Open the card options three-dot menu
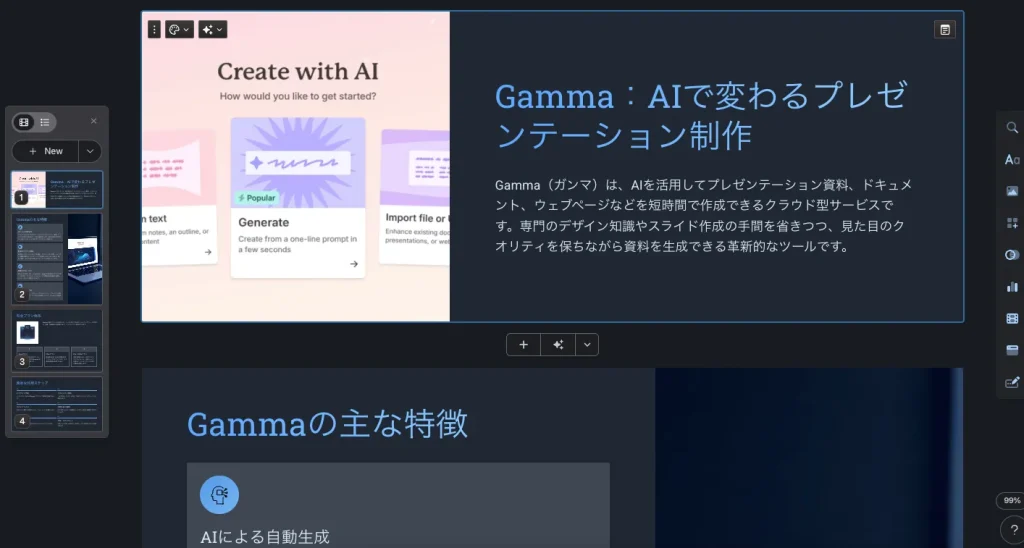Screen dimensions: 1024x548 tap(154, 29)
